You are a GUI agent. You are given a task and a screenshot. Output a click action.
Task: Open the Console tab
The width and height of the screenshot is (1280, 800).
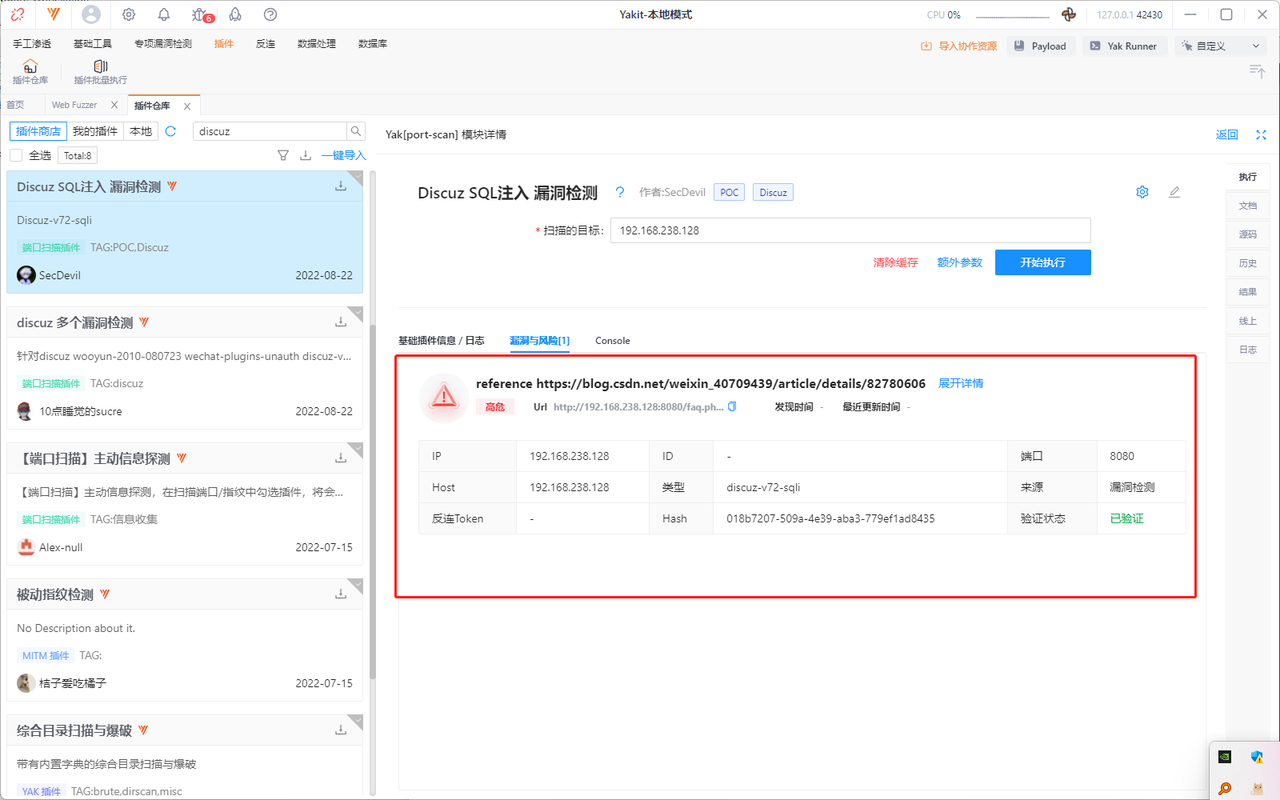point(613,340)
